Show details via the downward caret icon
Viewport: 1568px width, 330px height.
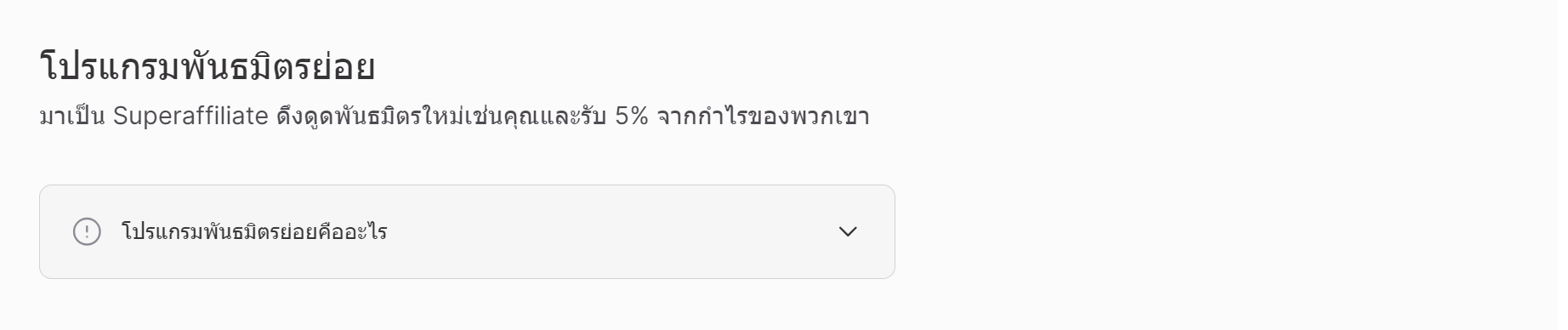click(x=848, y=231)
